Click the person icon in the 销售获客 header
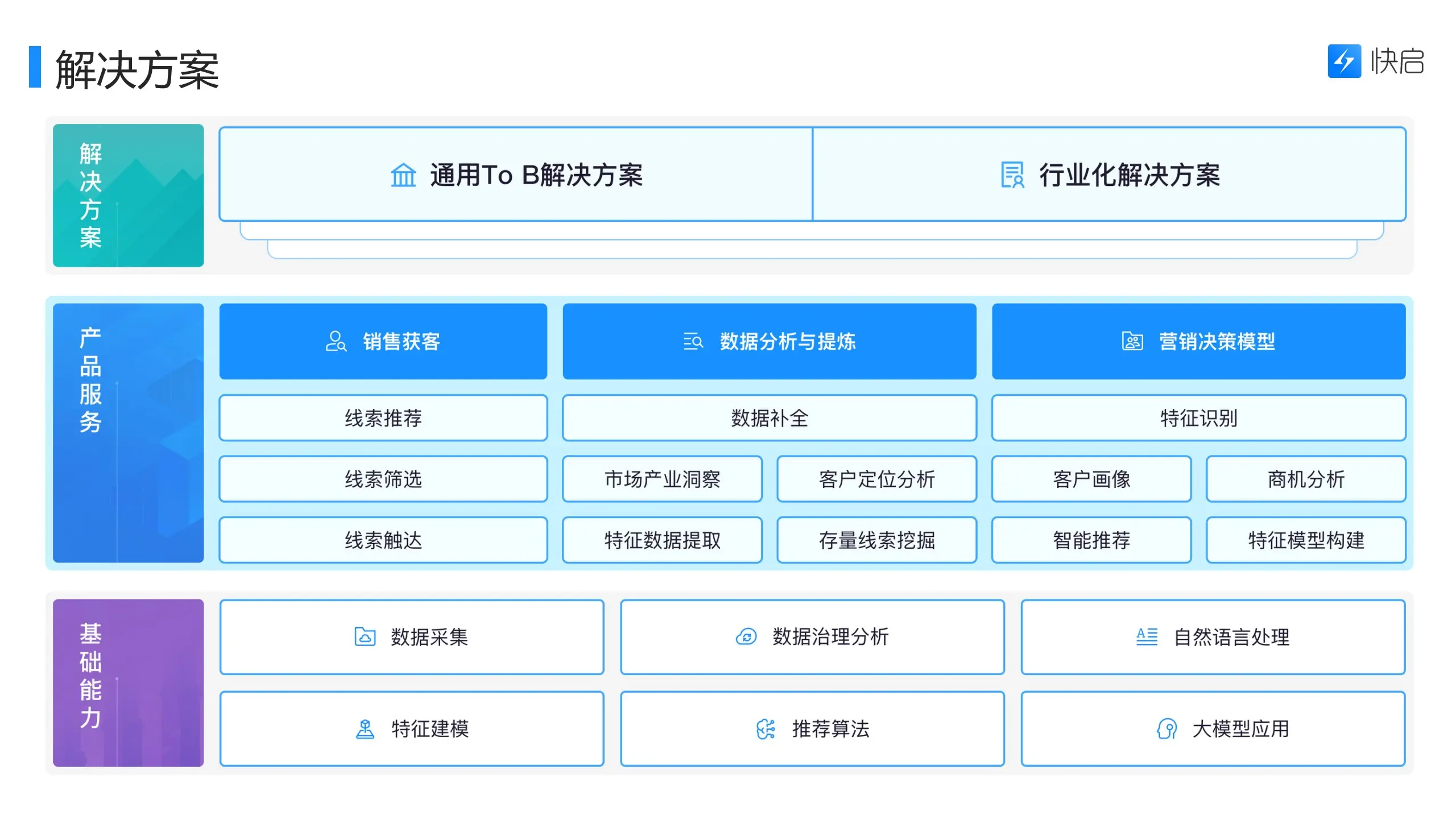Viewport: 1456px width, 819px height. 336,341
